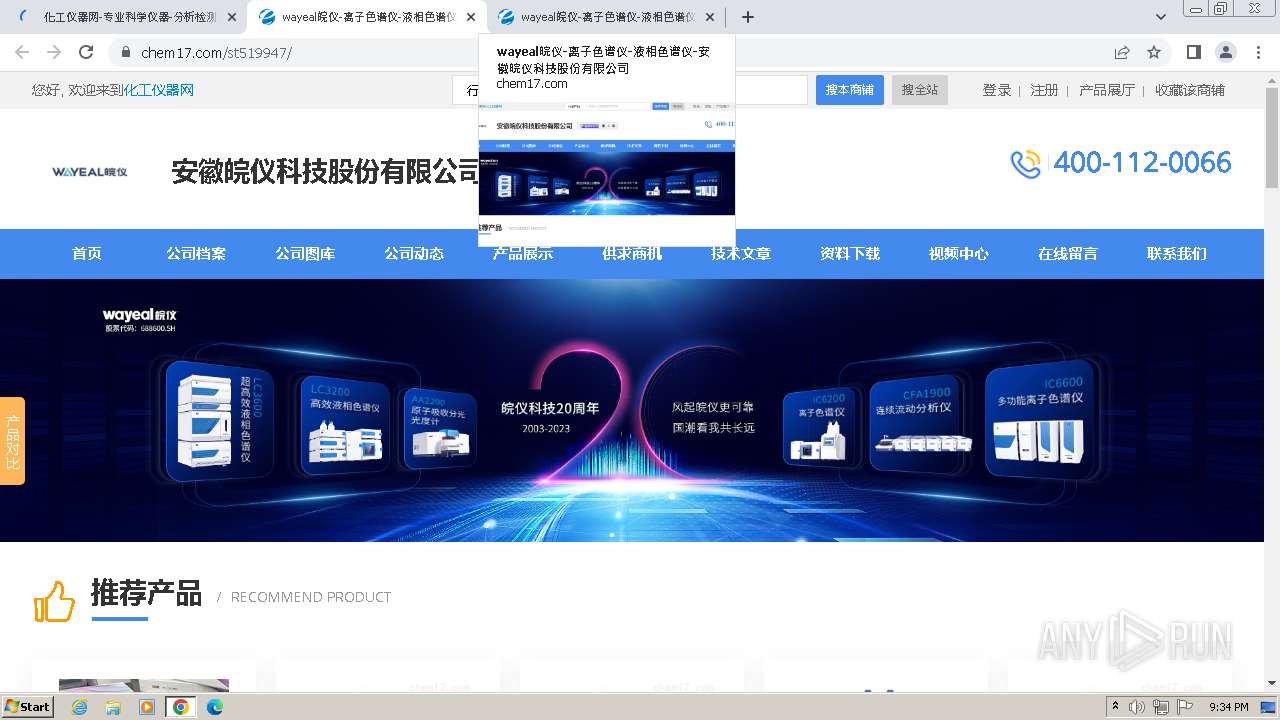Screen dimensions: 1280x720
Task: Click IC6600 多功能离子色谱仪 banner product
Action: [x=1039, y=420]
